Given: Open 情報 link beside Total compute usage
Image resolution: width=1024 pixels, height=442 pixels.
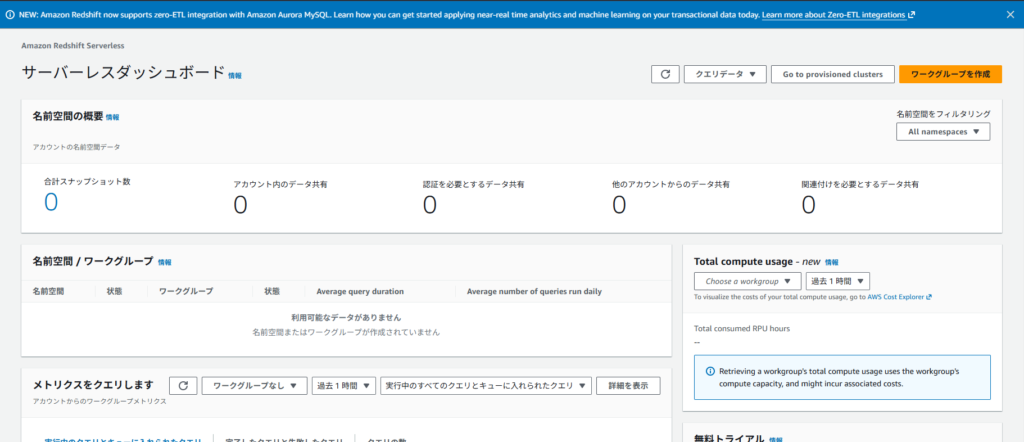Looking at the screenshot, I should 831,262.
